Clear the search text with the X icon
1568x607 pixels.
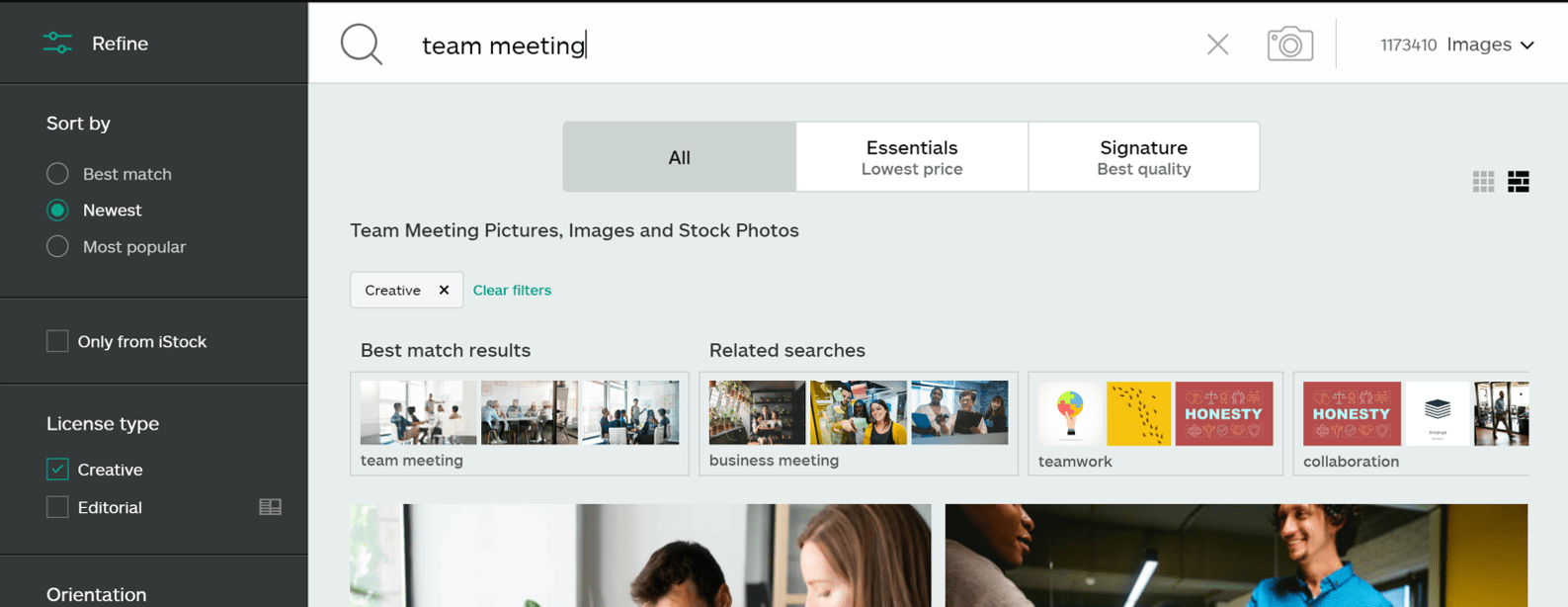pos(1217,44)
